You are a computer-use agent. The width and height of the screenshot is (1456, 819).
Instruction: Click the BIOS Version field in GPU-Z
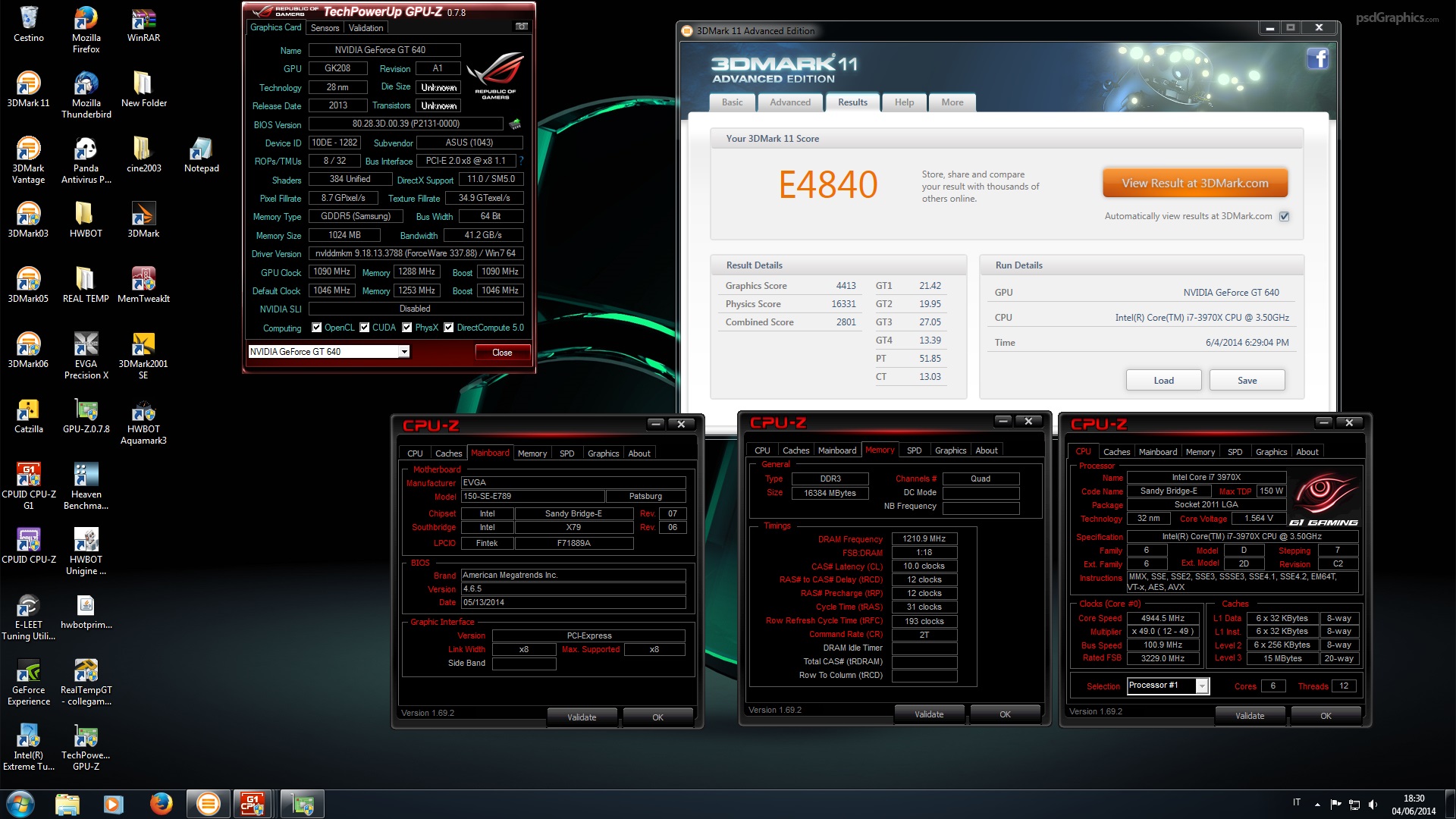point(406,124)
